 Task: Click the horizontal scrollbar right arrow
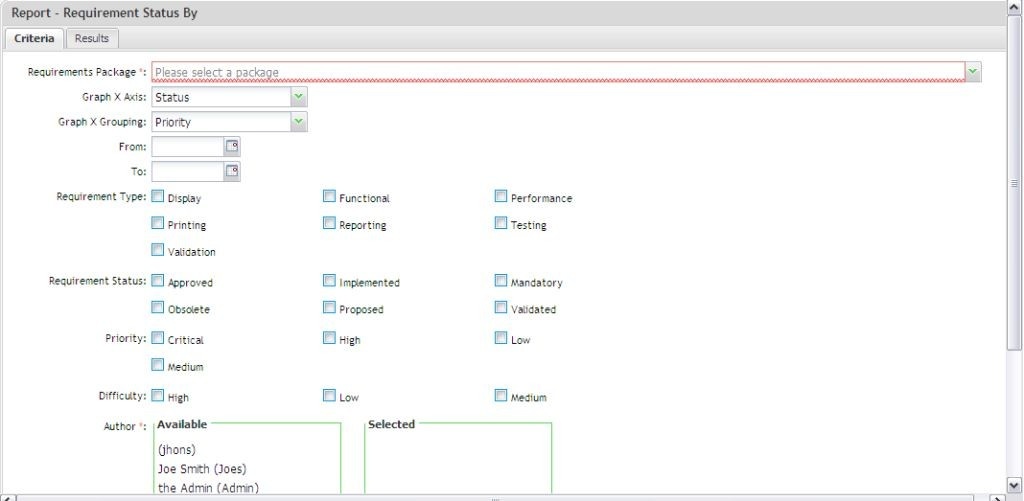[998, 497]
